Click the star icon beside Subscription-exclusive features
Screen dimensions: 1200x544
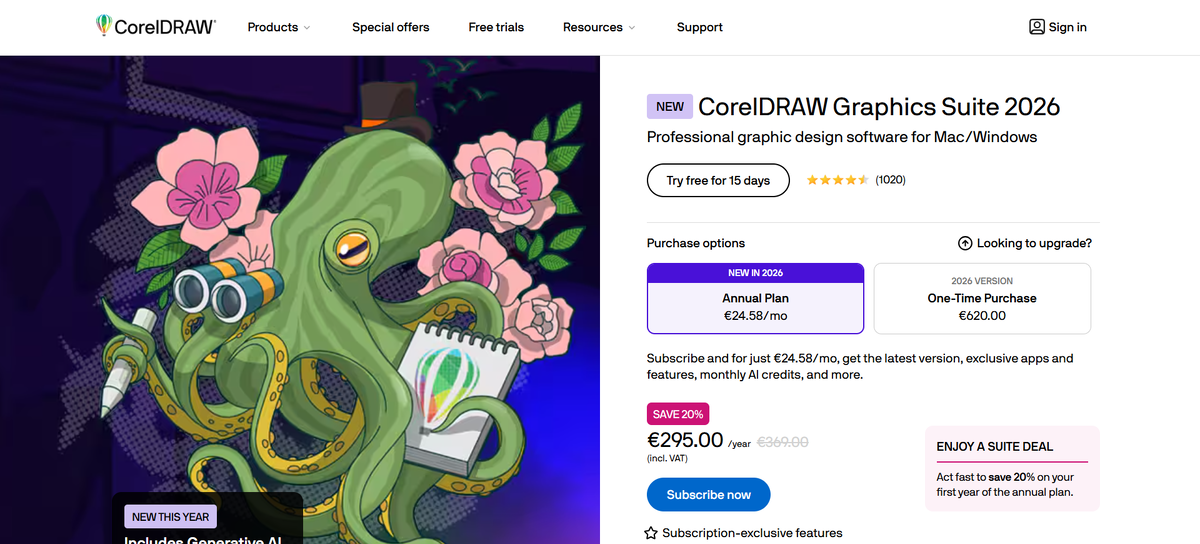coord(651,533)
